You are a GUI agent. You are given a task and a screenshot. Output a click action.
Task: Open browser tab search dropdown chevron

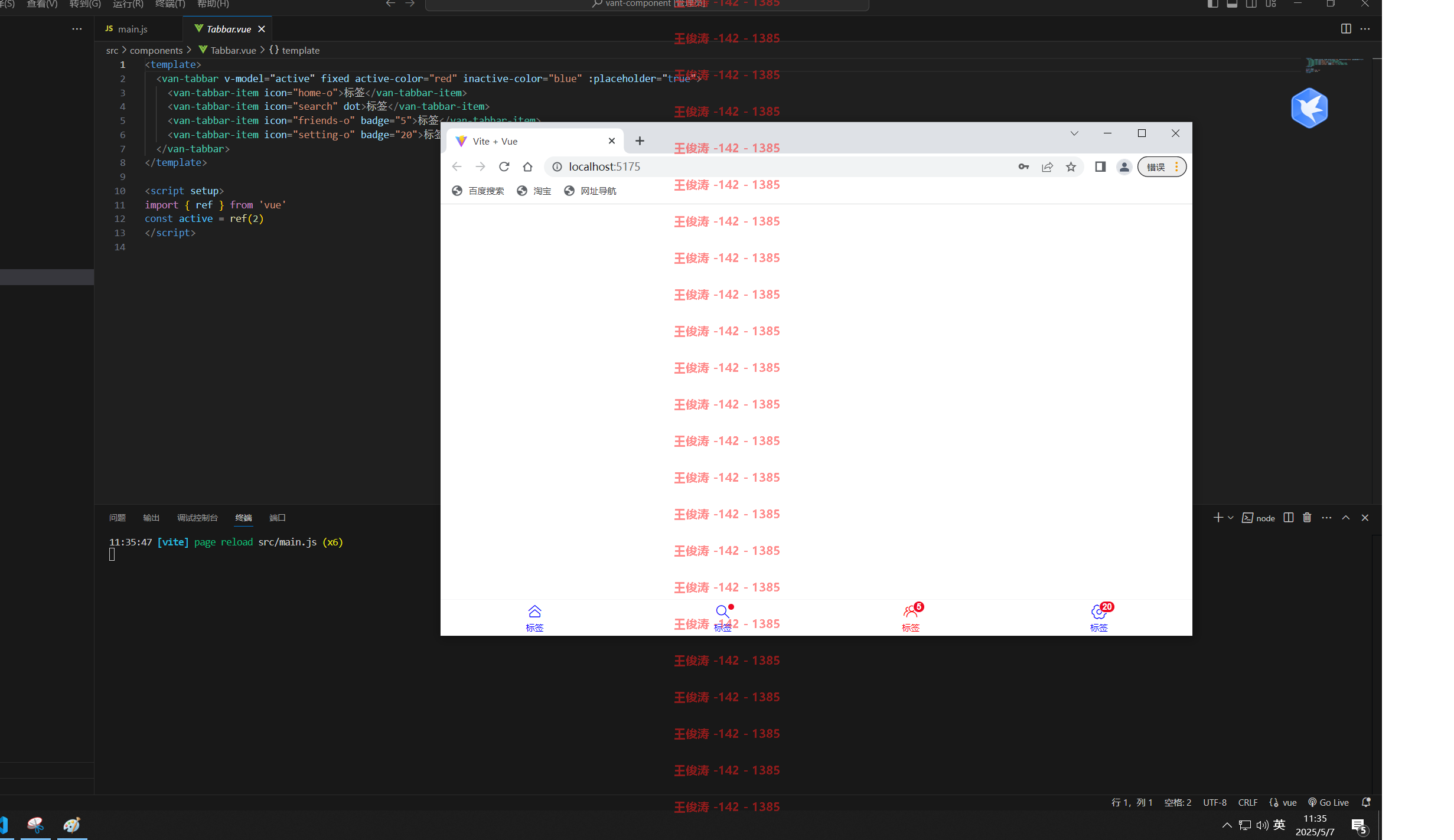pyautogui.click(x=1074, y=133)
